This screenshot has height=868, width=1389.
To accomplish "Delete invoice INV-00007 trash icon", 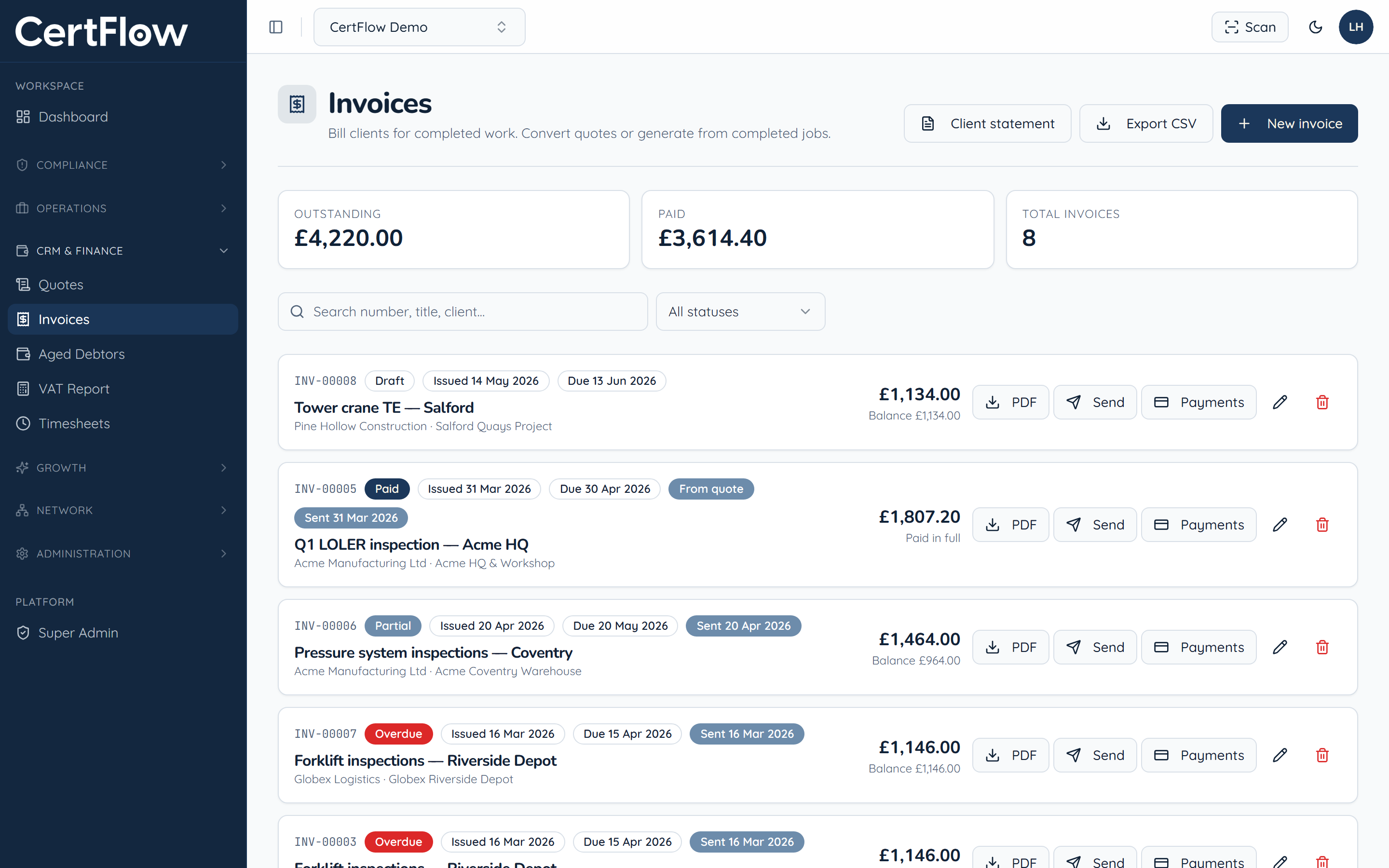I will [1322, 755].
